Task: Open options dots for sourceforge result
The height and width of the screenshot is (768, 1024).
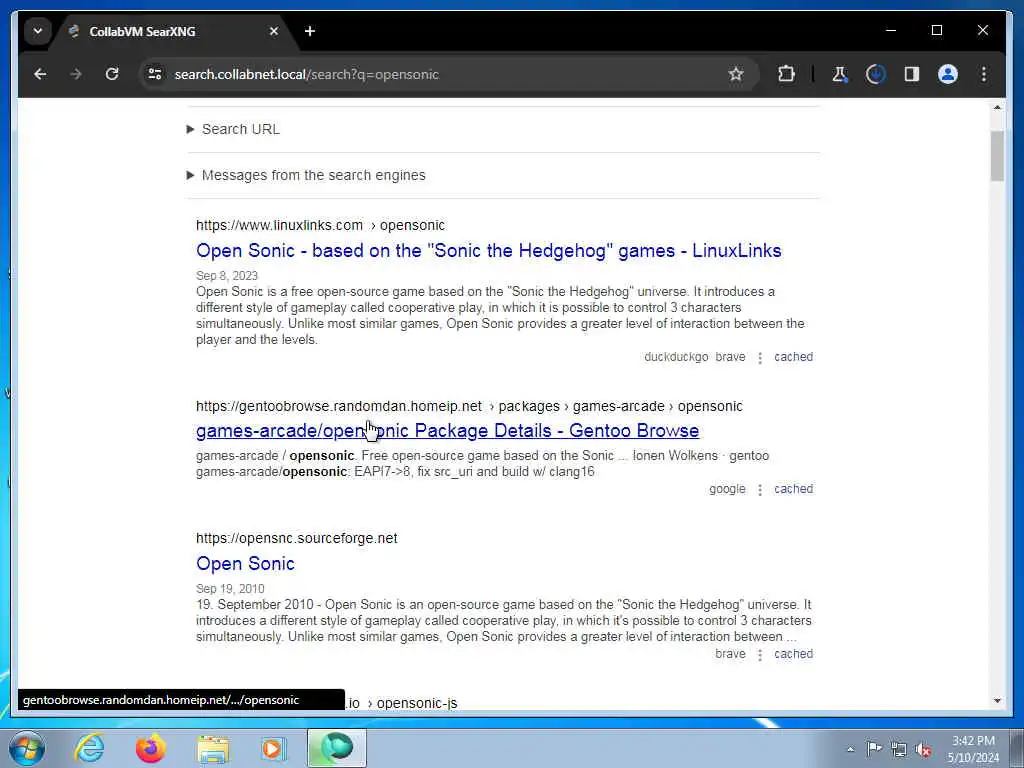Action: [760, 655]
